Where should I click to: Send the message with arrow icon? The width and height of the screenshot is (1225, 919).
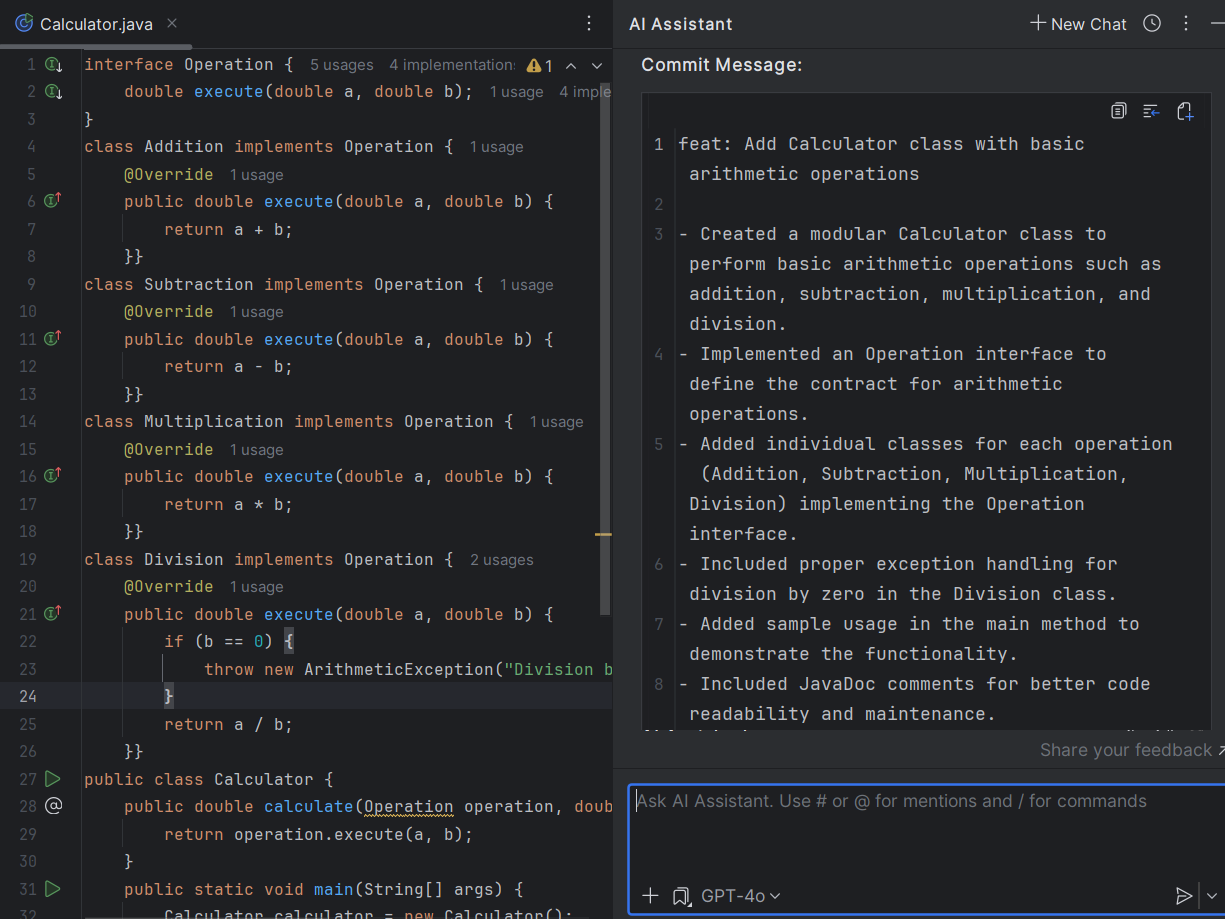point(1184,896)
